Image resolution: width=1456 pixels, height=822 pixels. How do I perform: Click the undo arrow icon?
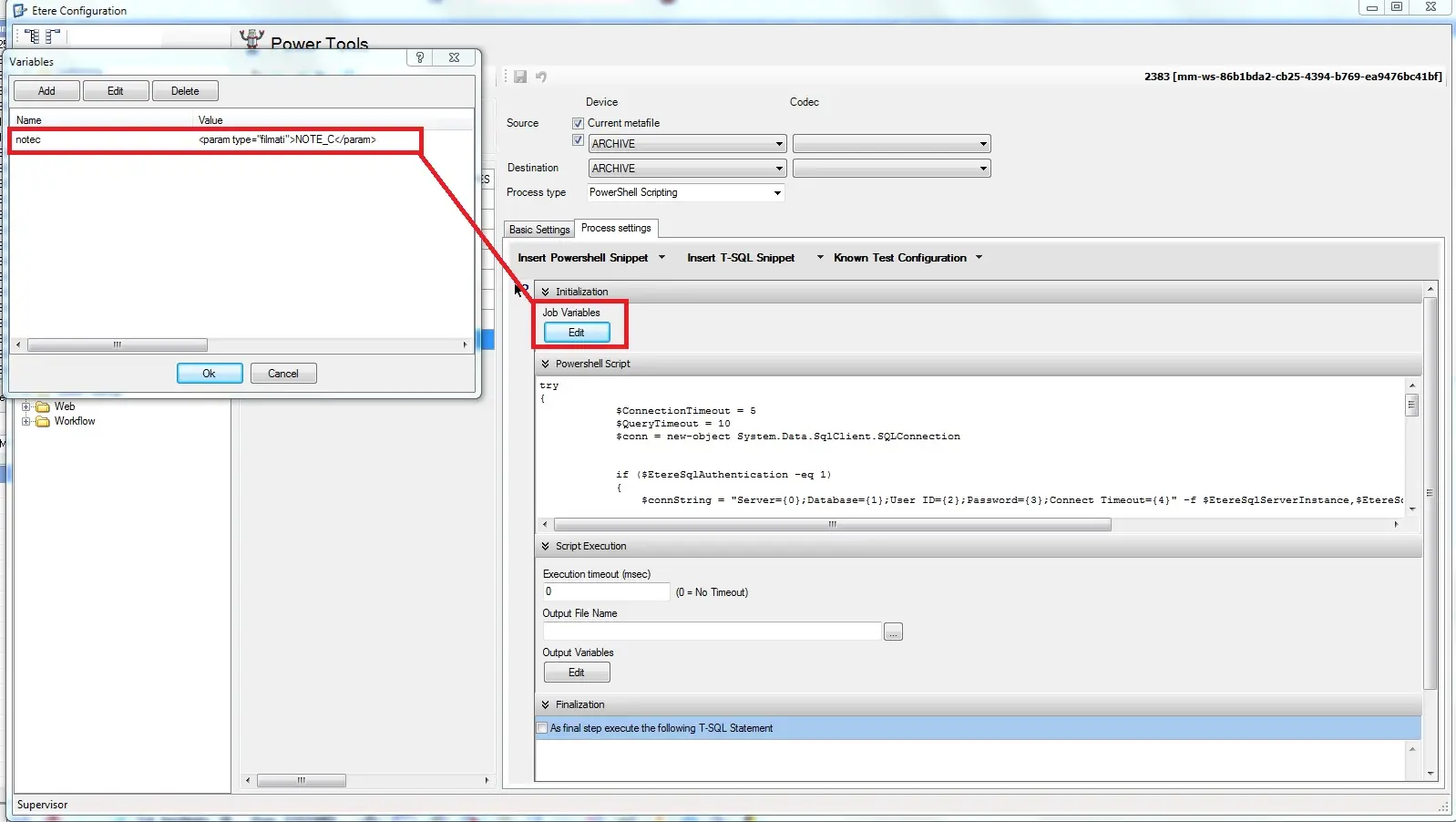tap(541, 77)
